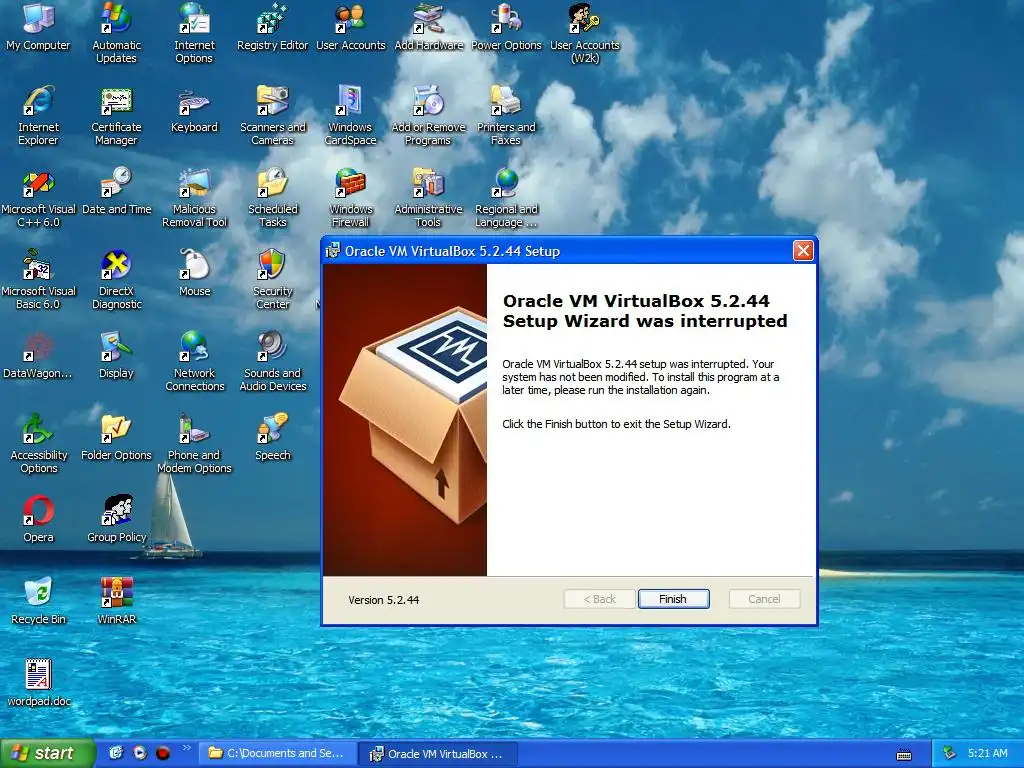Viewport: 1024px width, 768px height.
Task: Open the My Computer desktop icon
Action: [38, 27]
